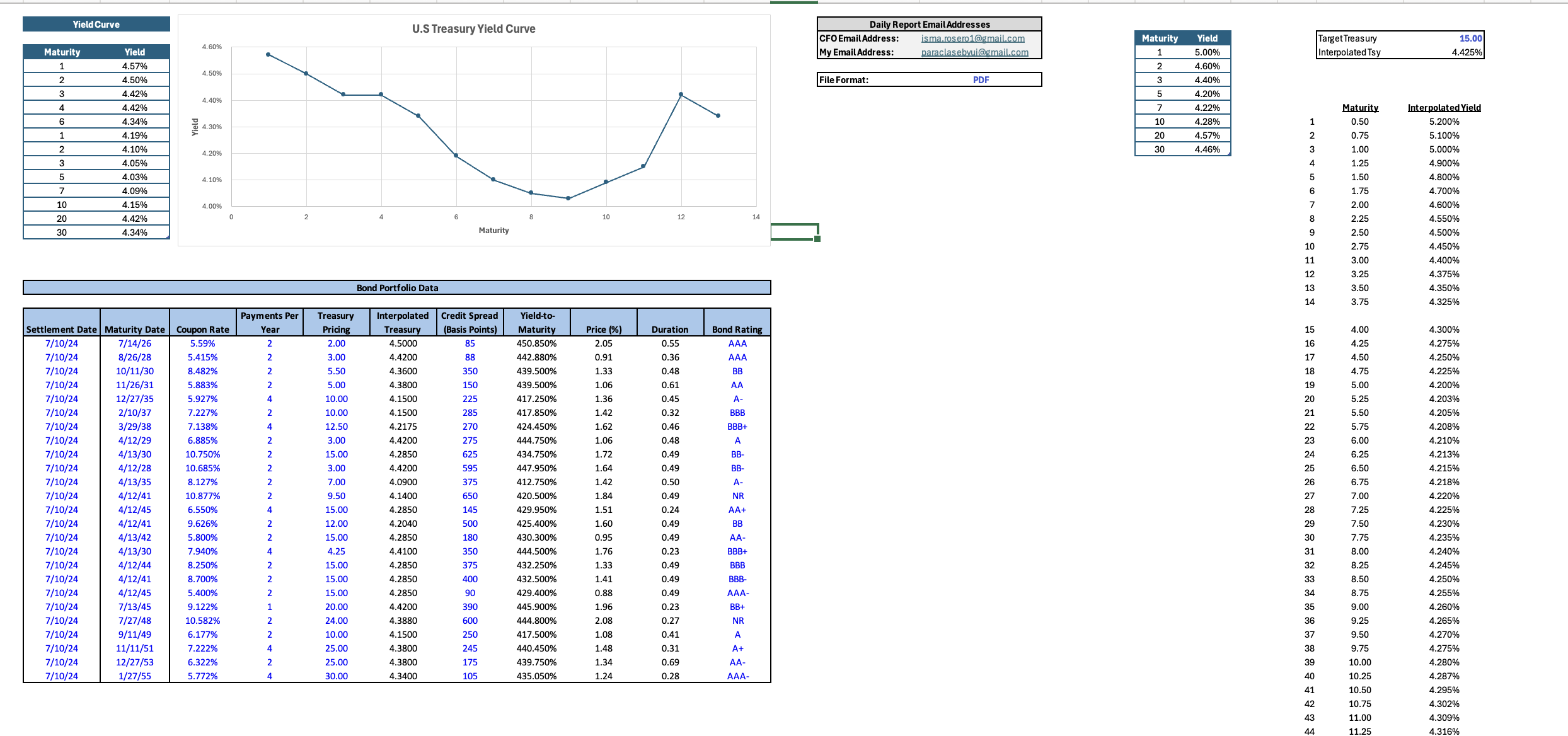Select the Duration value 0.69

coord(670,662)
